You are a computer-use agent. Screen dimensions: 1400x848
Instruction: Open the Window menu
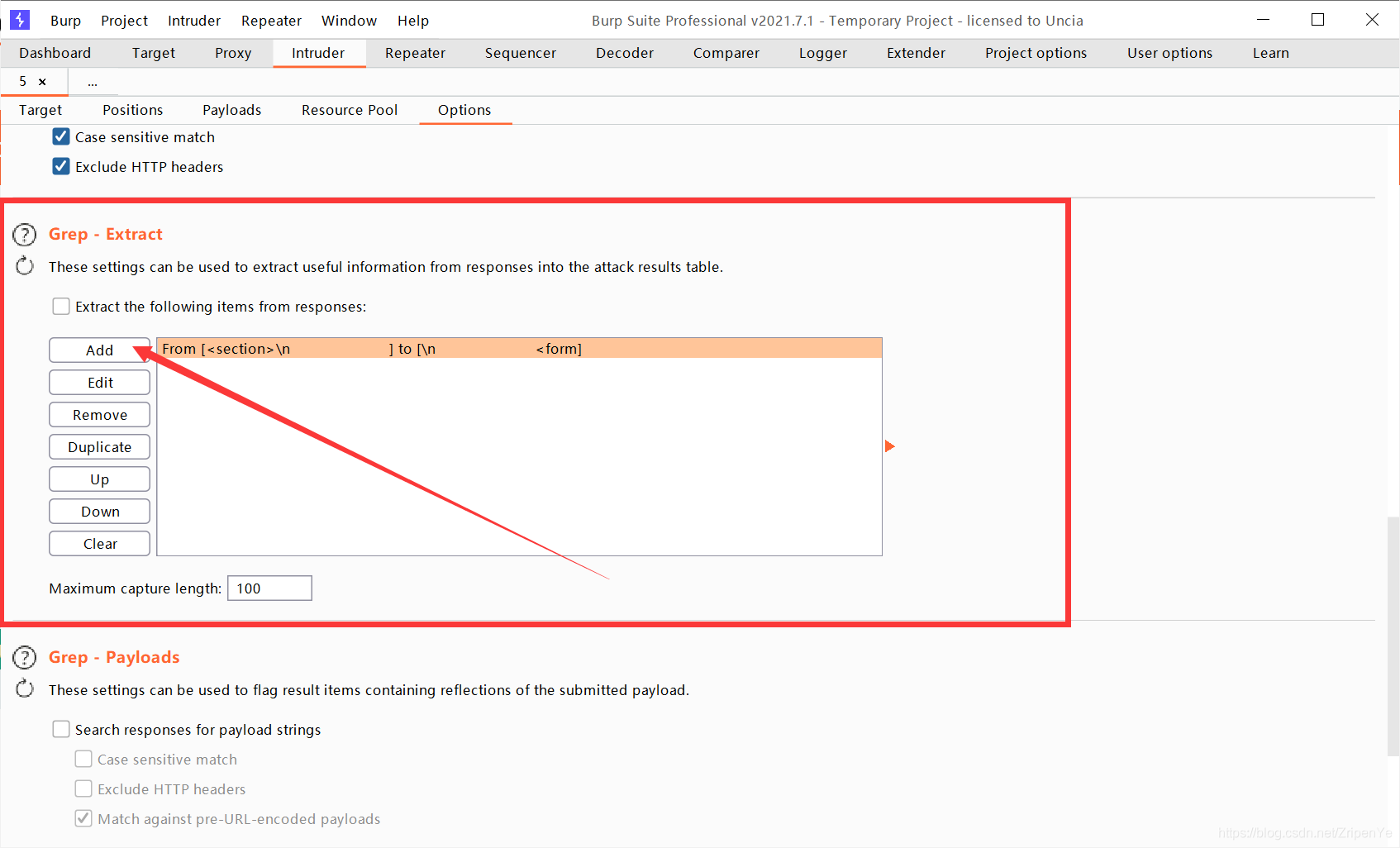click(349, 21)
